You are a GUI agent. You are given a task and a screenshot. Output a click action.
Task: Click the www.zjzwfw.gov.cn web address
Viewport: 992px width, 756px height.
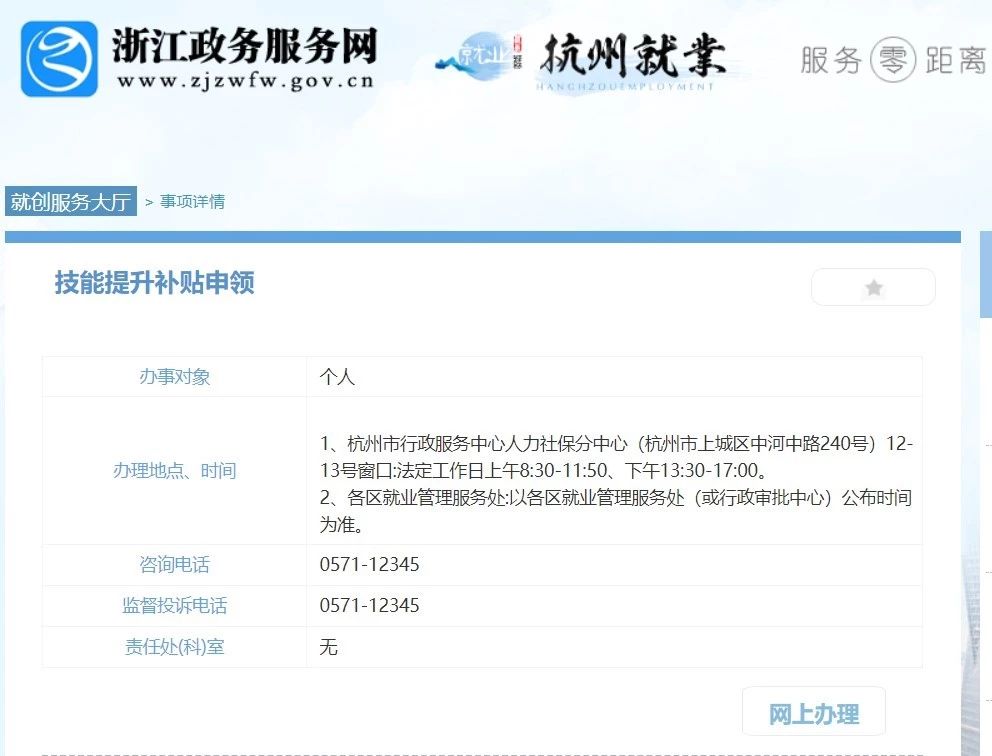tap(245, 81)
